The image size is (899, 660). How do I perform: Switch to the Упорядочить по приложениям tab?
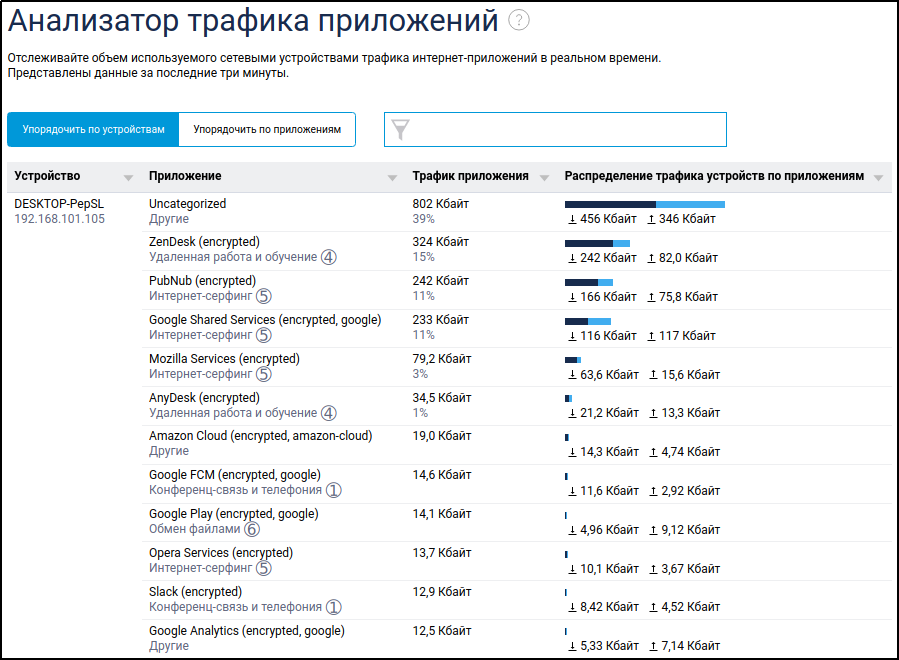(x=267, y=129)
